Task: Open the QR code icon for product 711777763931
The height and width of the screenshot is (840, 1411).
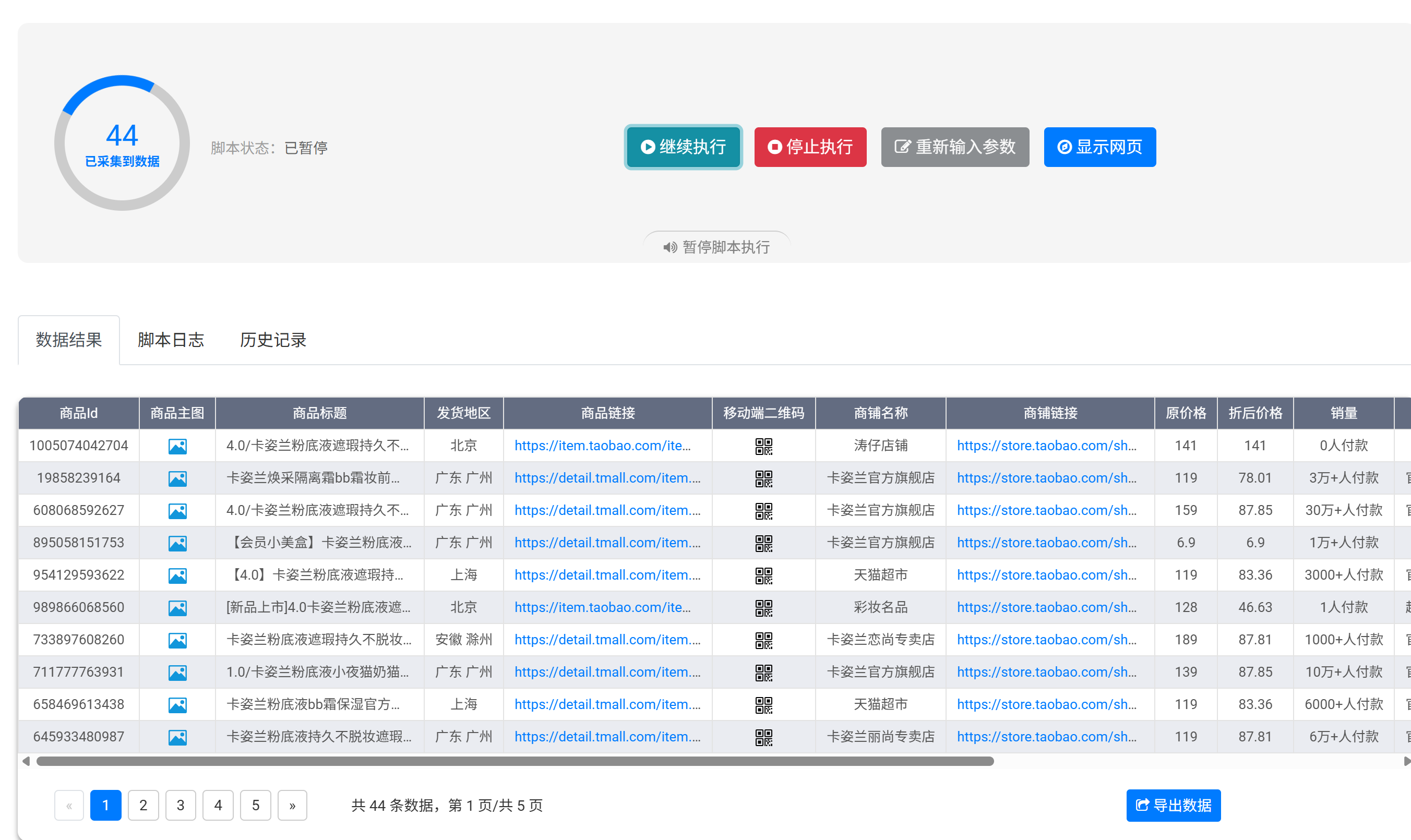Action: coord(763,672)
